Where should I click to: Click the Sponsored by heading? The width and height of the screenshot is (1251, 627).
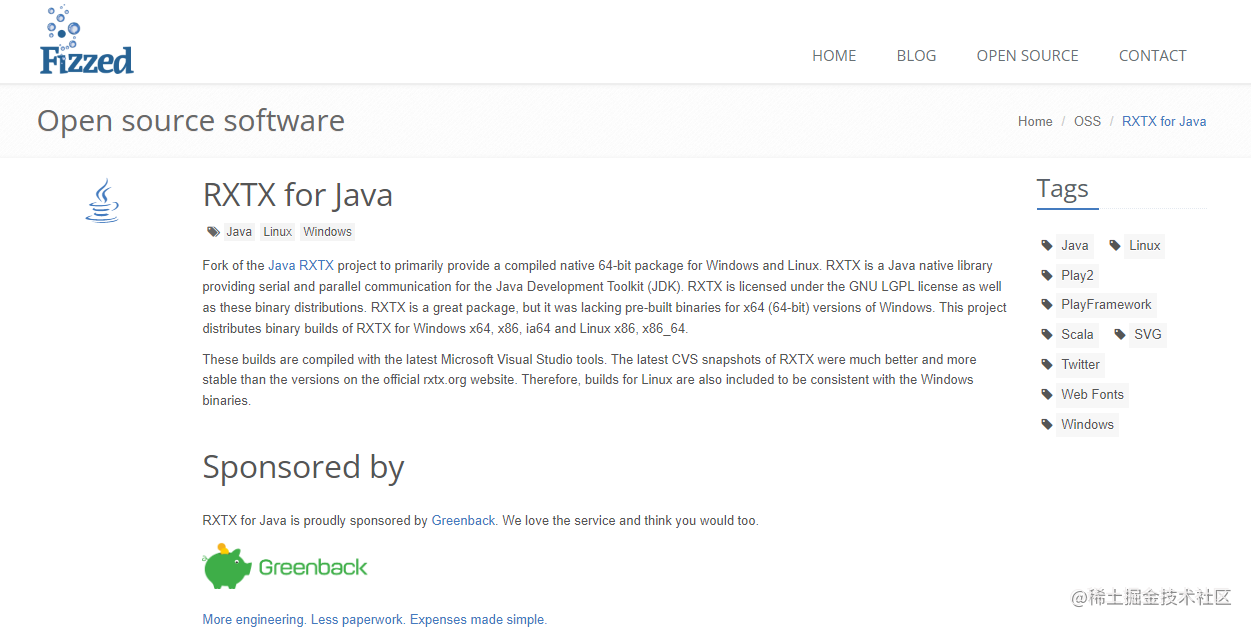303,467
